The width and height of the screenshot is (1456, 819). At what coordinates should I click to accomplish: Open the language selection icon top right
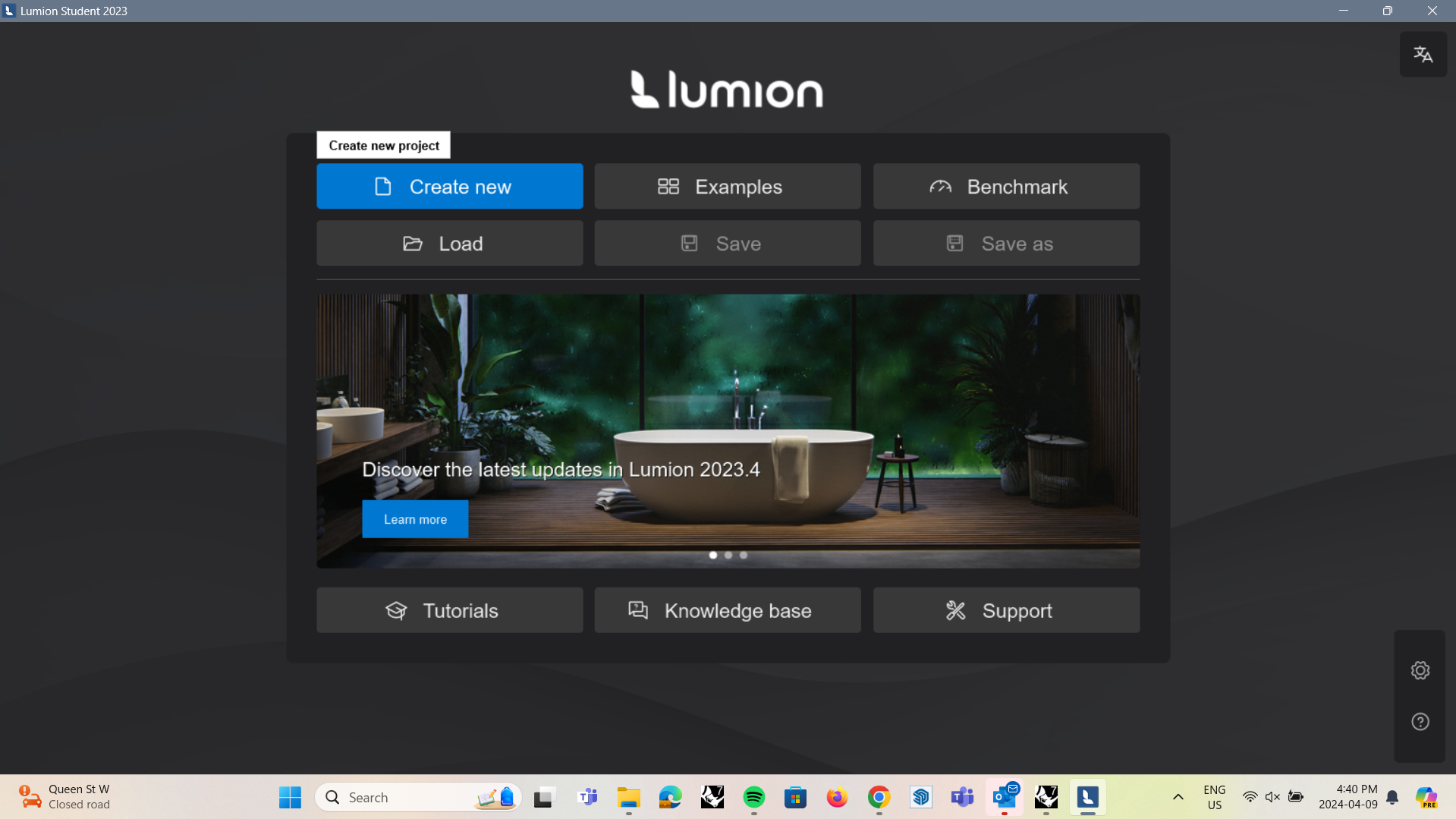[x=1422, y=54]
